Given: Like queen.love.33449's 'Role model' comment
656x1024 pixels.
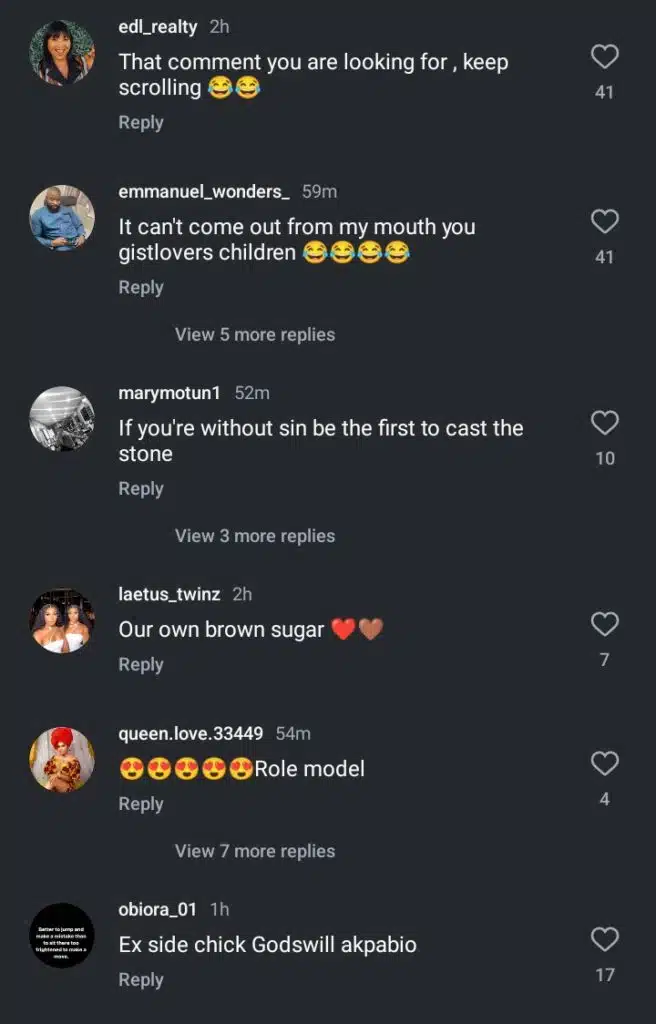Looking at the screenshot, I should 604,765.
